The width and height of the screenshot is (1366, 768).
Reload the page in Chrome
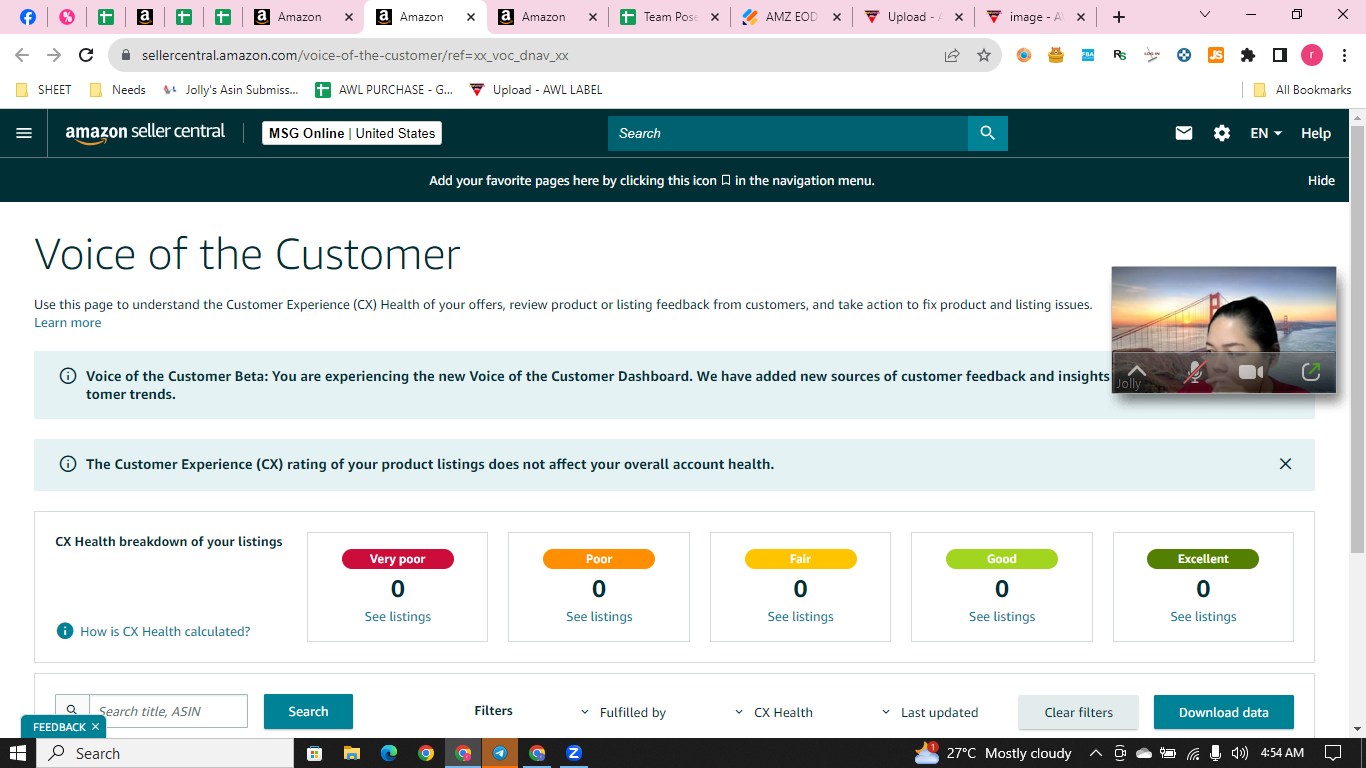86,56
